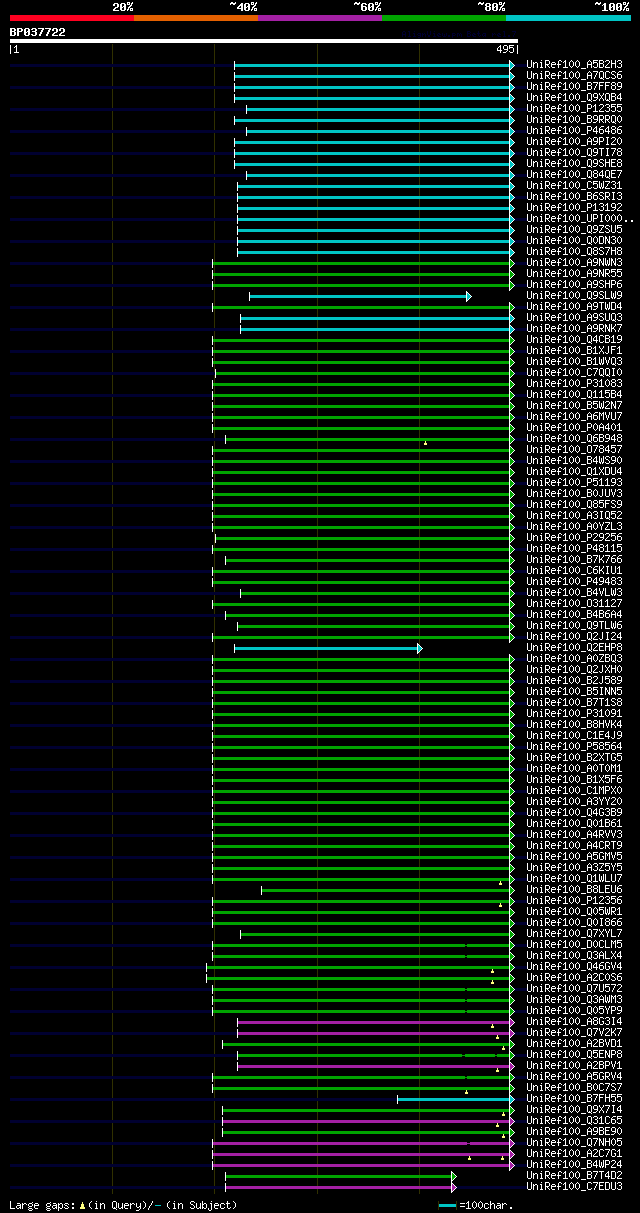Click the white query sequence bar
This screenshot has height=1213, width=640.
[x=264, y=41]
